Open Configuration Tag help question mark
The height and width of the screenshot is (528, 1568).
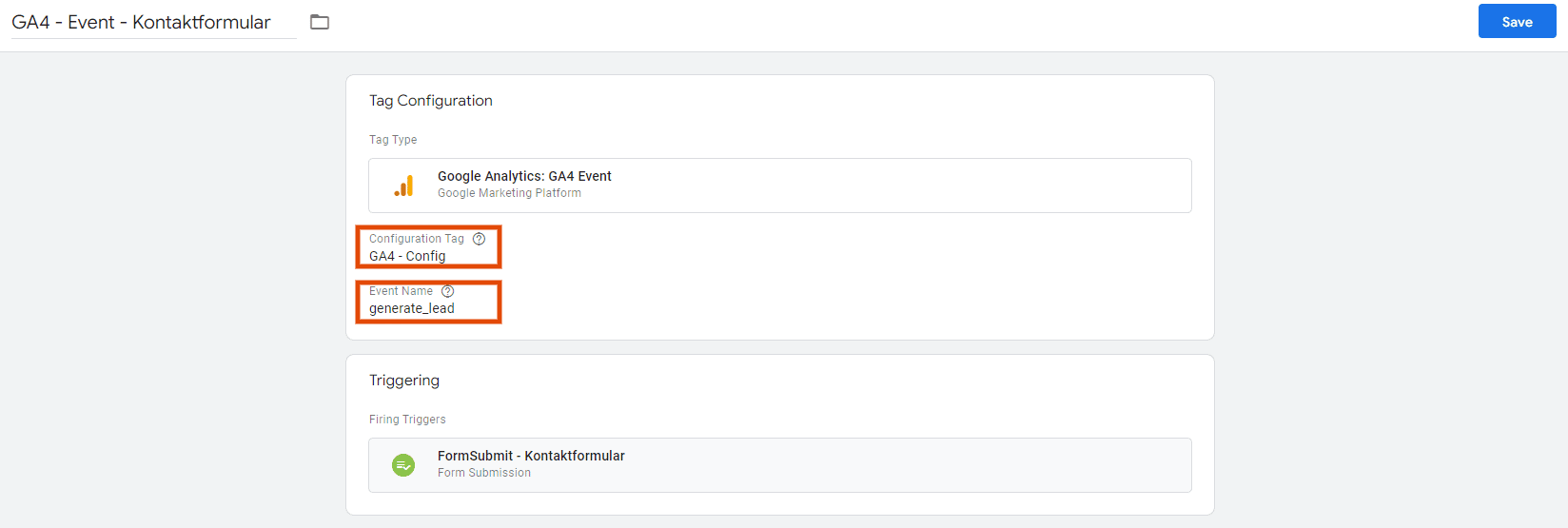pyautogui.click(x=479, y=239)
